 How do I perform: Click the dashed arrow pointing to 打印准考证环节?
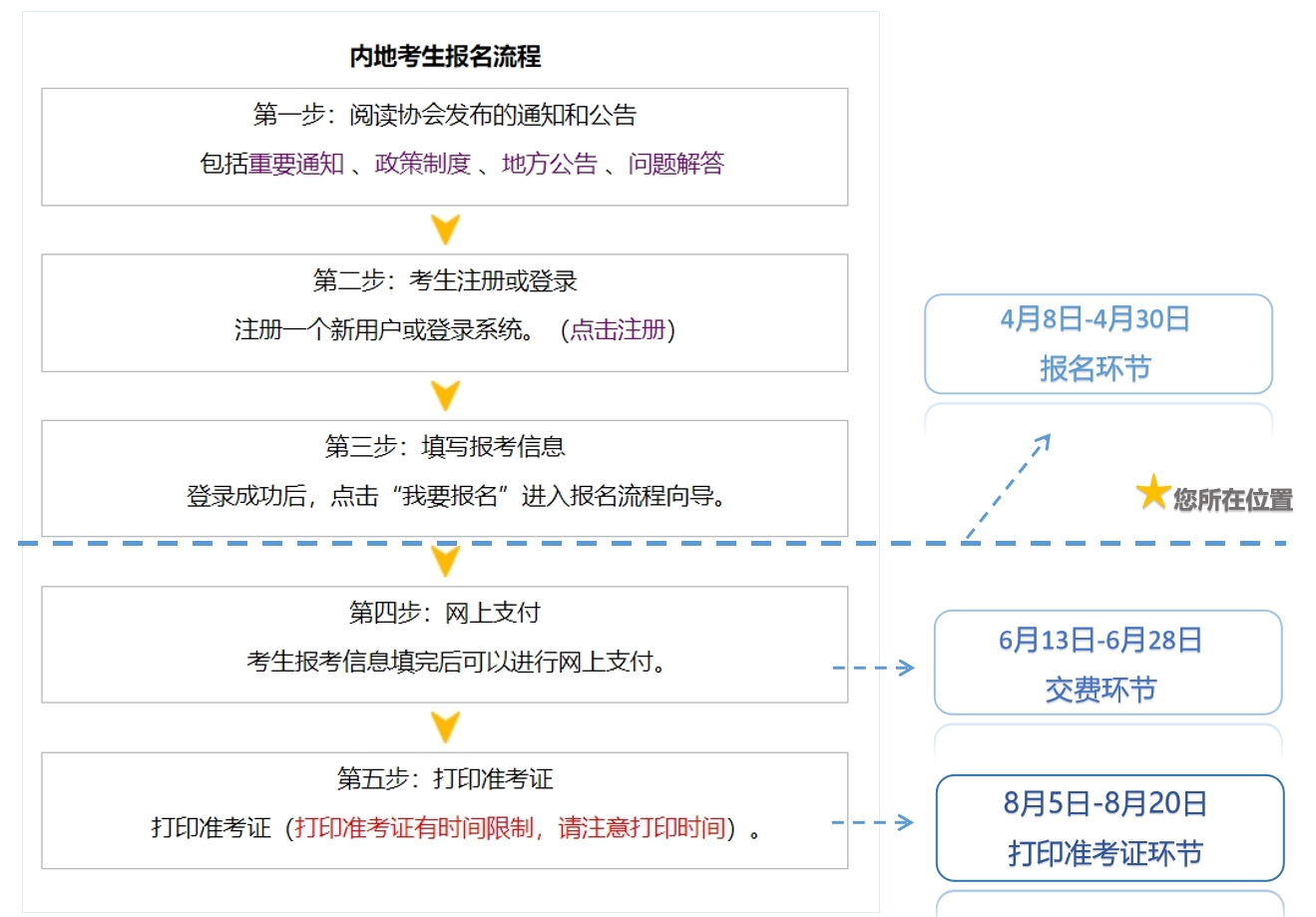(x=873, y=822)
